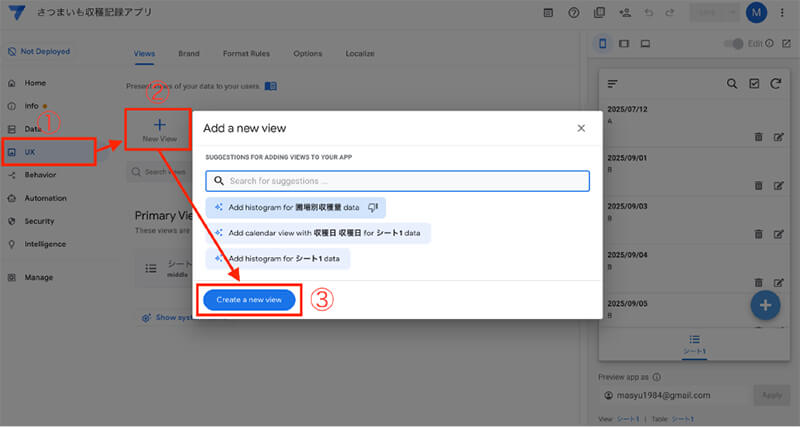This screenshot has width=800, height=427.
Task: Select the mobile phone preview icon
Action: pos(602,44)
